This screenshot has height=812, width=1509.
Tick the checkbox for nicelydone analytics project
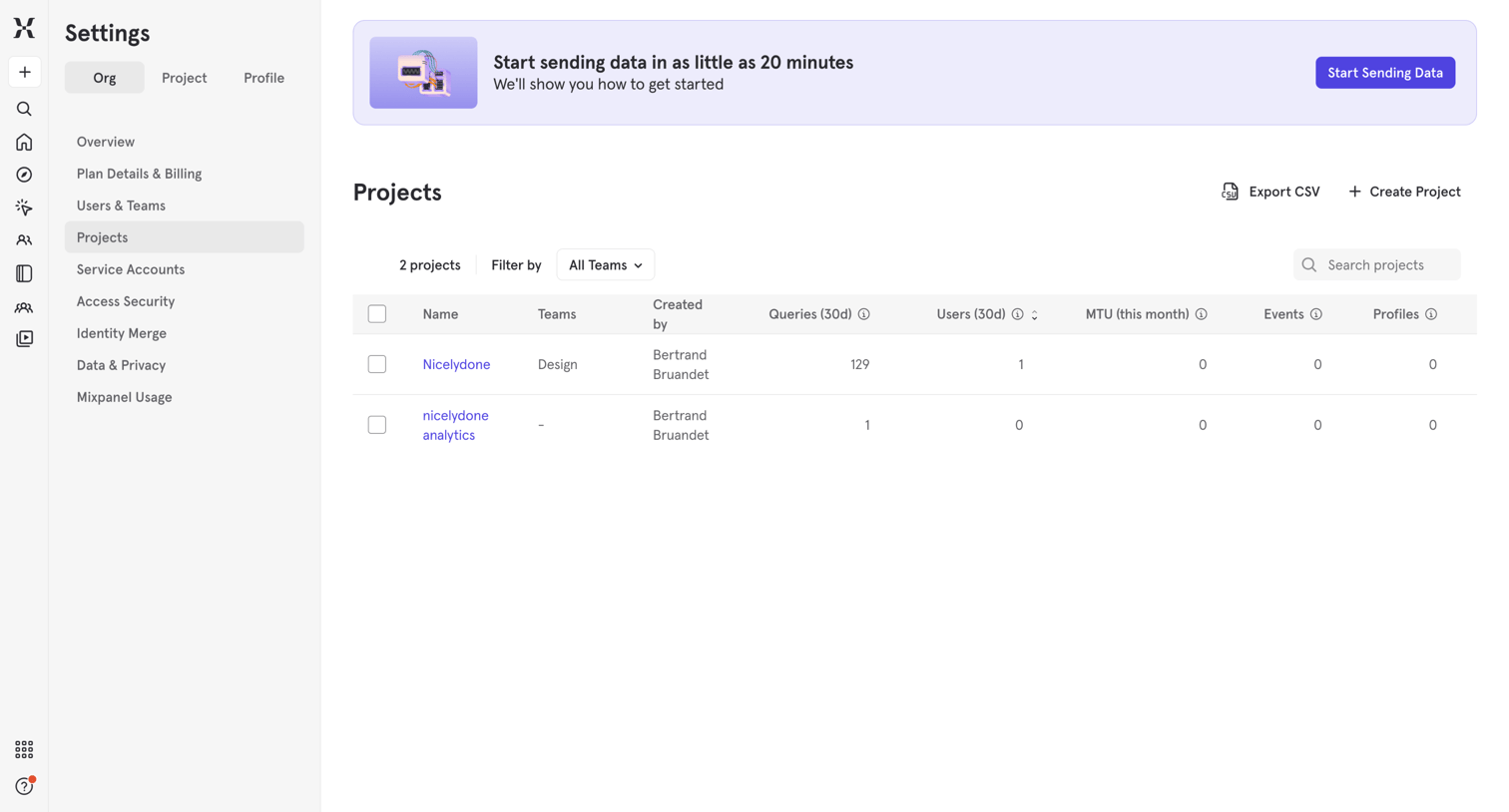pyautogui.click(x=377, y=425)
